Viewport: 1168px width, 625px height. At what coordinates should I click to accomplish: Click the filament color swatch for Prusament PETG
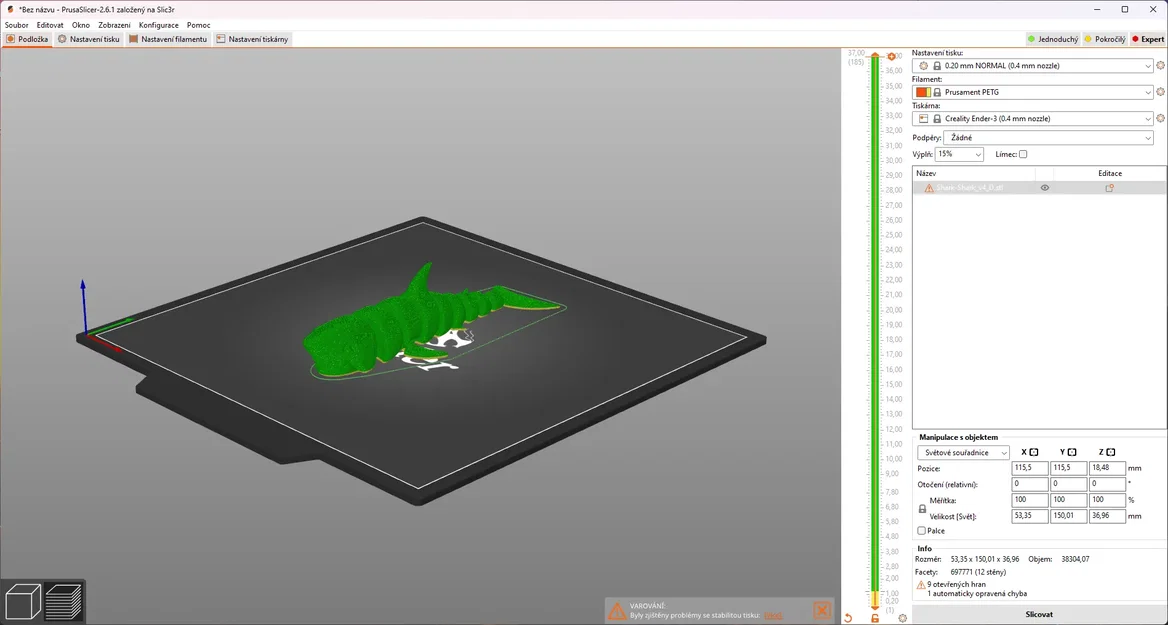coord(924,92)
